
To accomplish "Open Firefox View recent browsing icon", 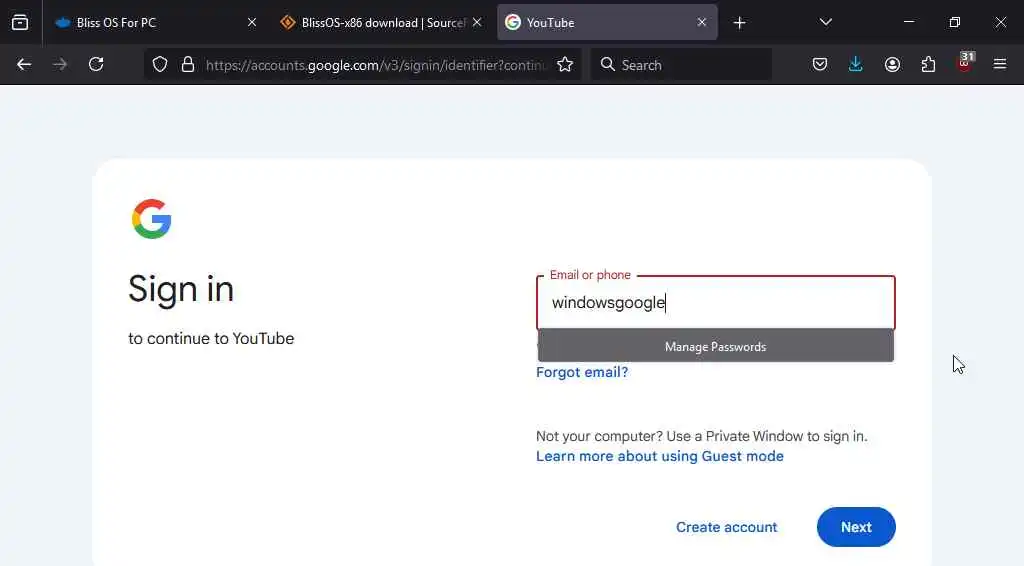I will point(20,22).
